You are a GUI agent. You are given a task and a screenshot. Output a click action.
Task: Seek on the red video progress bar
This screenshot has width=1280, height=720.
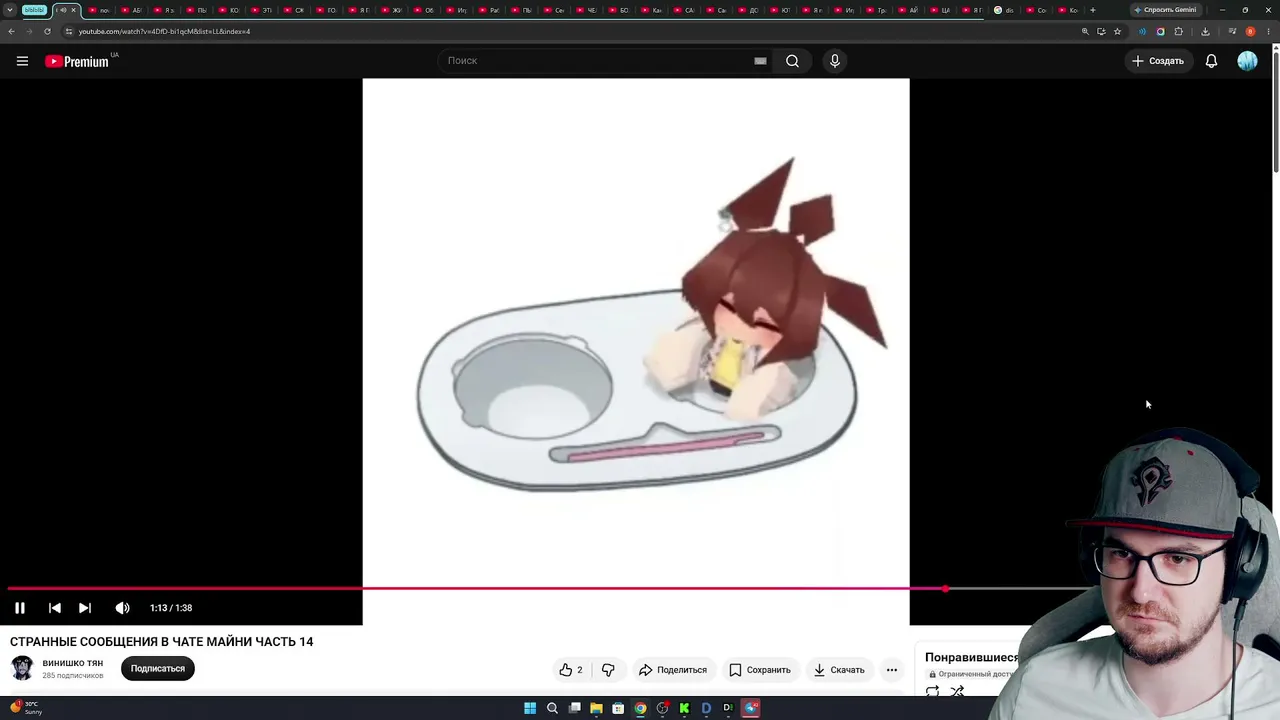[476, 588]
